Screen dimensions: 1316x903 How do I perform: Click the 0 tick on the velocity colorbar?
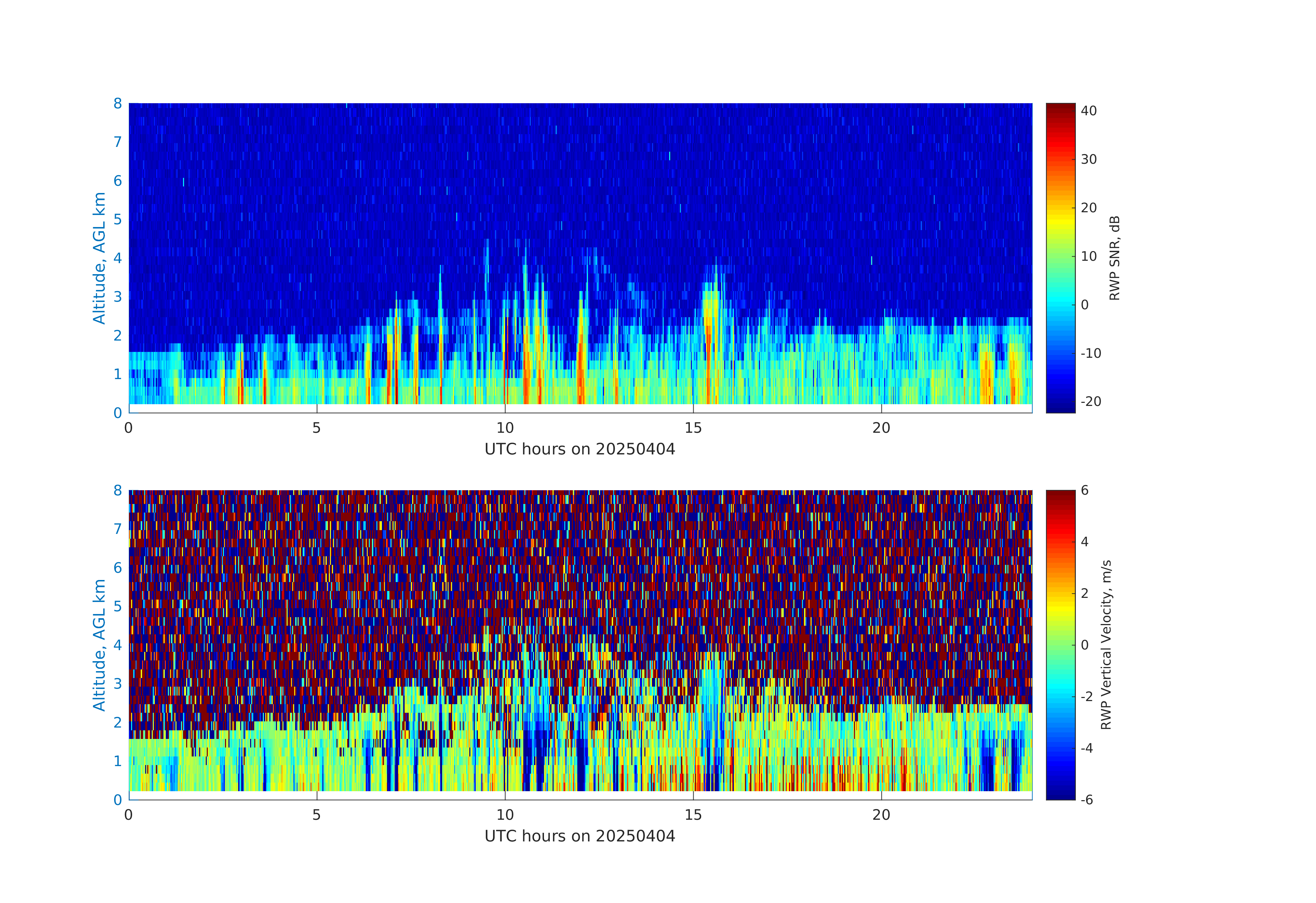[1084, 645]
